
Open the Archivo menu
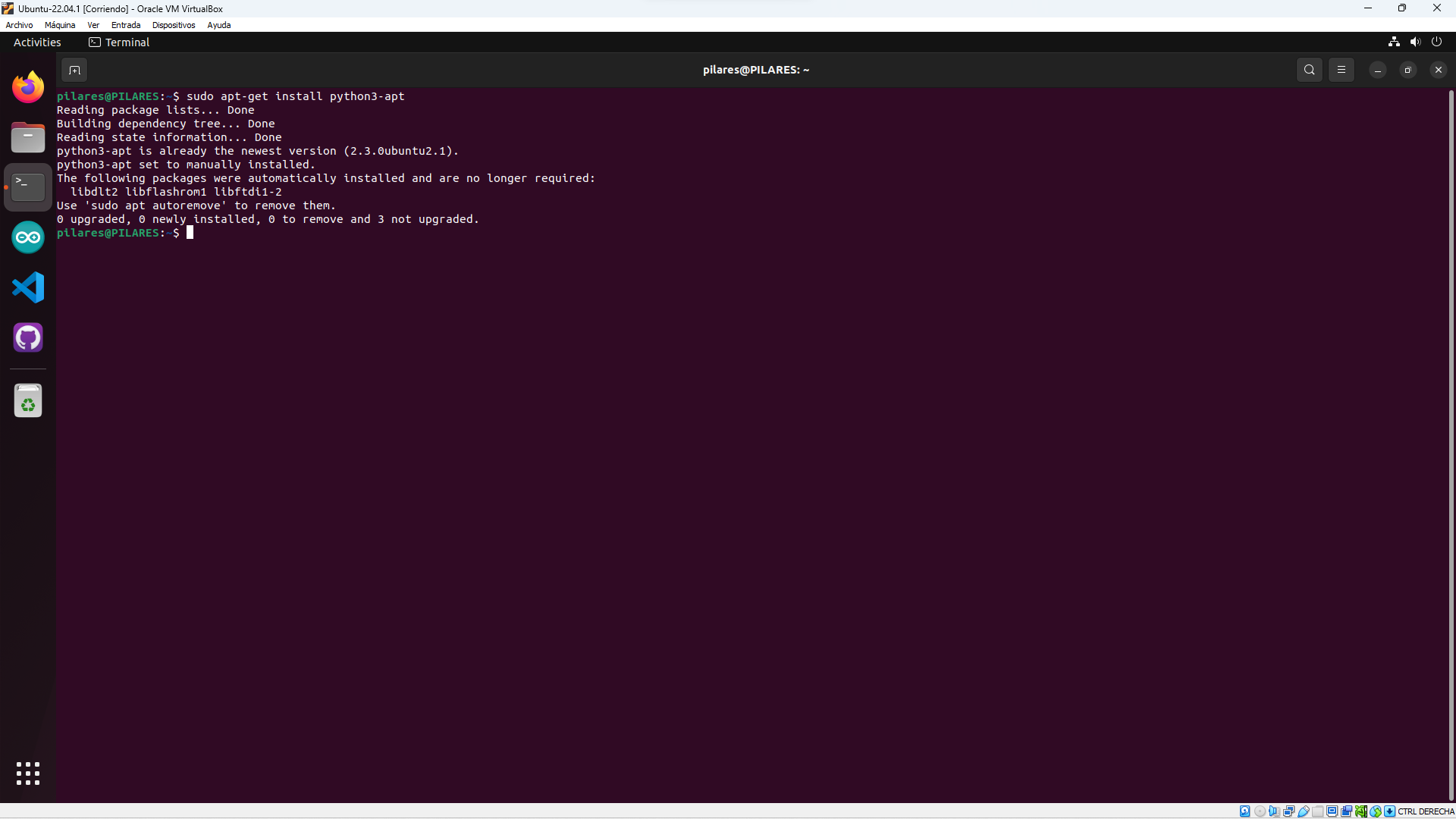pos(19,25)
